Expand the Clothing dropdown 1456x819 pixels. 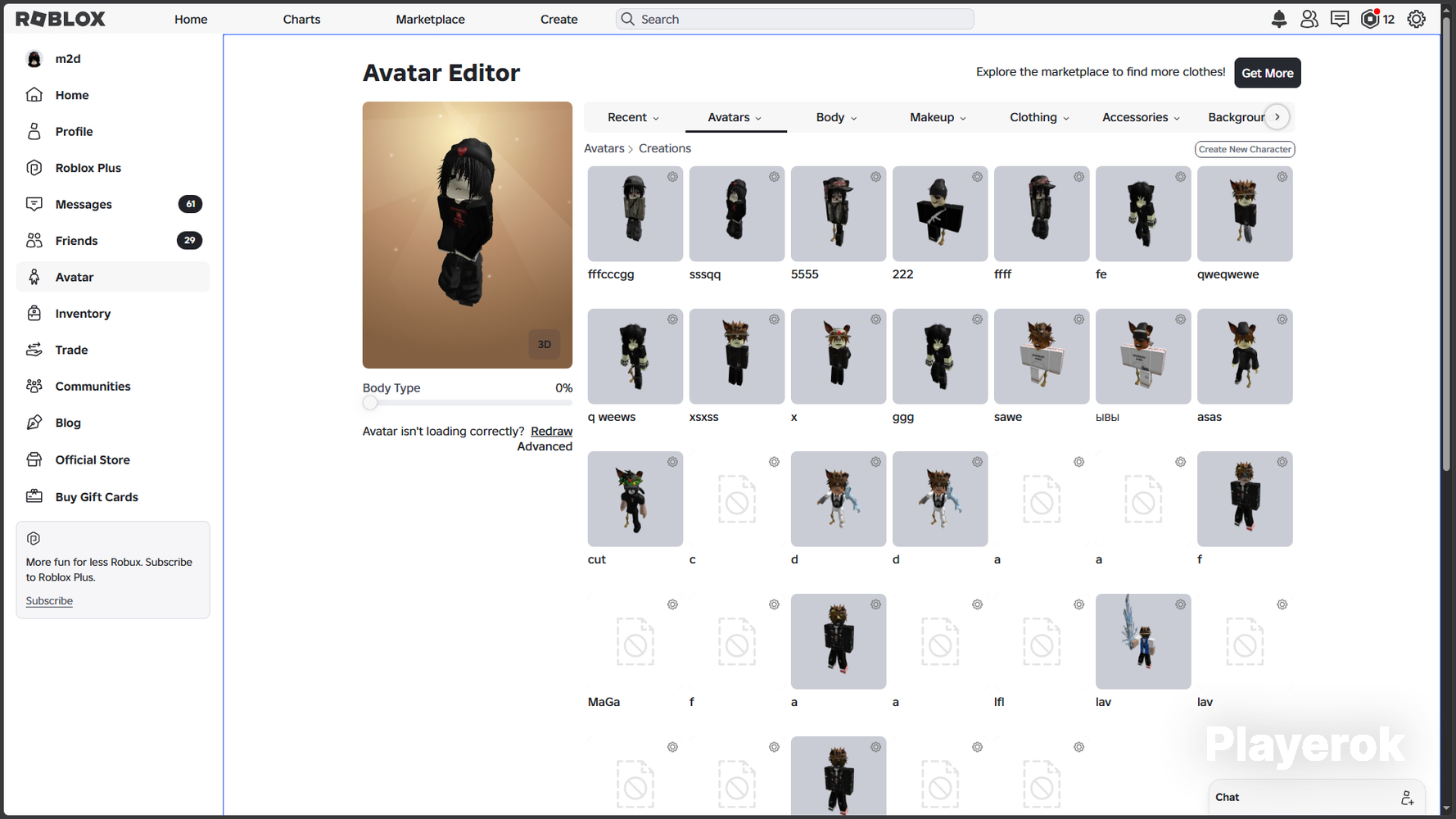tap(1039, 117)
